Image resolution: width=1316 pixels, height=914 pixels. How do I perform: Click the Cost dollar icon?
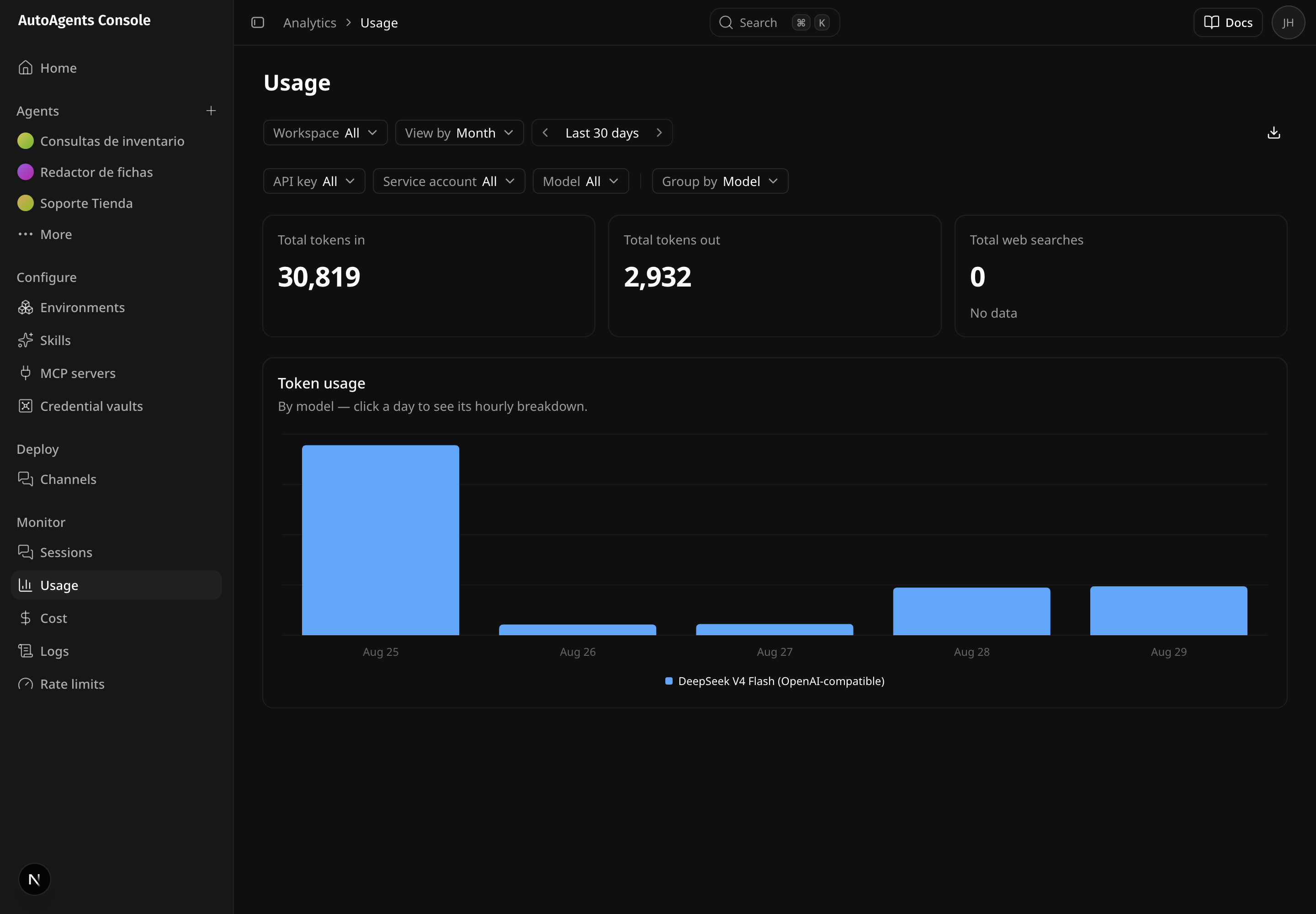(x=25, y=618)
